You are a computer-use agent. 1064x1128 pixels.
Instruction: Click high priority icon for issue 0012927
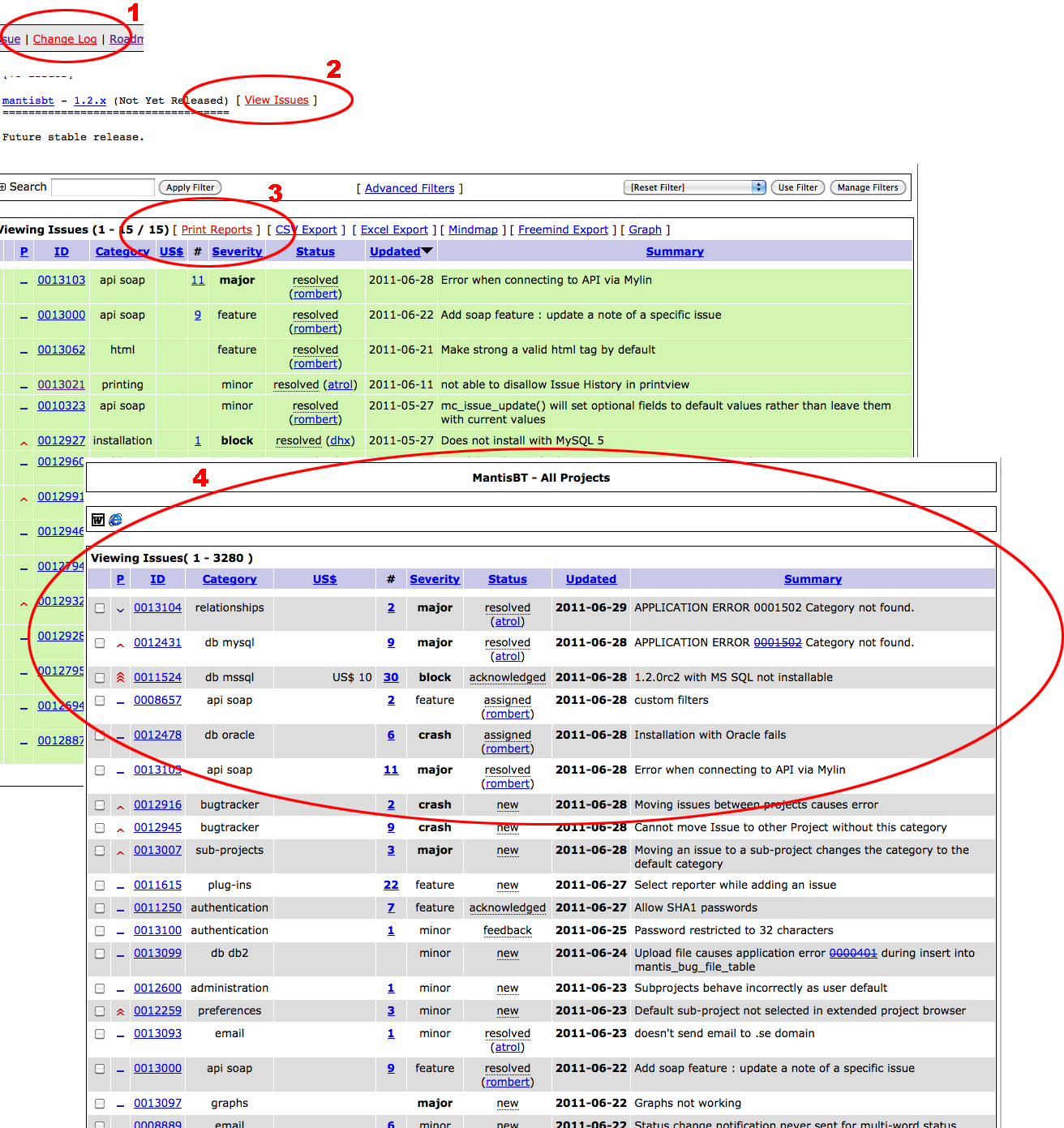24,443
